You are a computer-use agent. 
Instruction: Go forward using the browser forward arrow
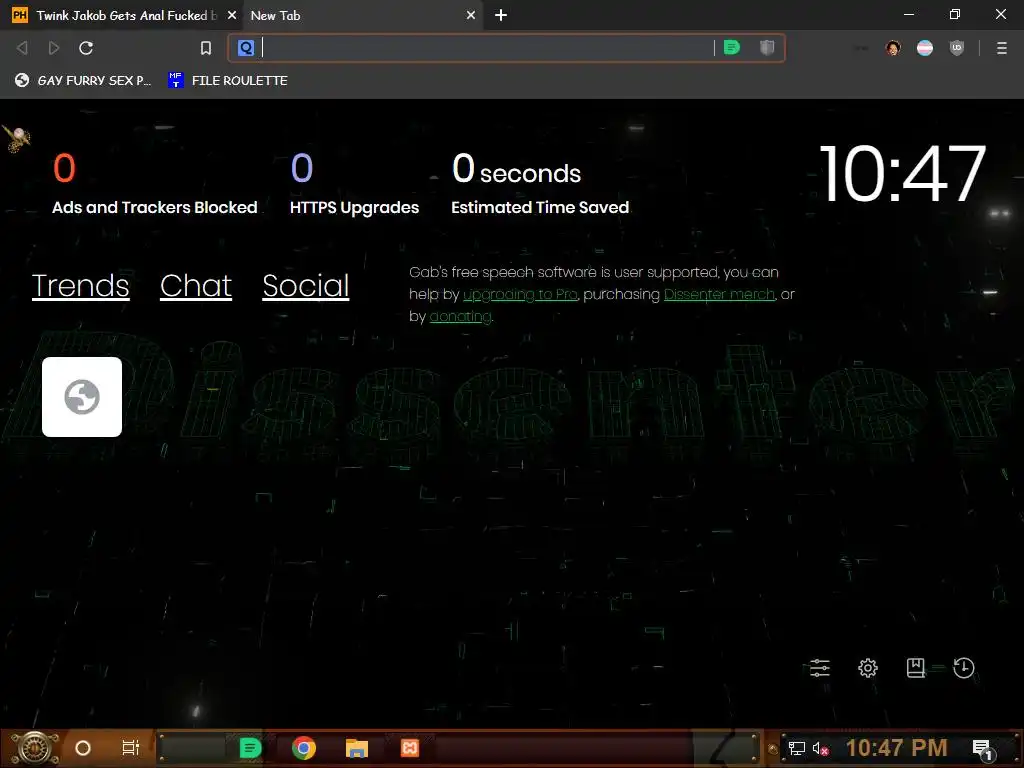coord(54,48)
